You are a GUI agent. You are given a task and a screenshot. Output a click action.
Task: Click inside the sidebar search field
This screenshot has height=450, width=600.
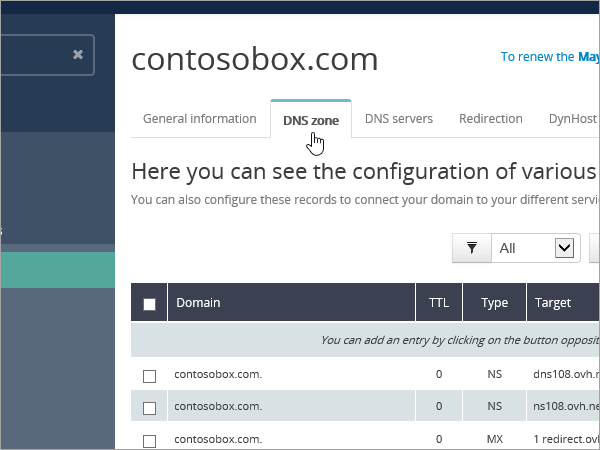[x=35, y=55]
